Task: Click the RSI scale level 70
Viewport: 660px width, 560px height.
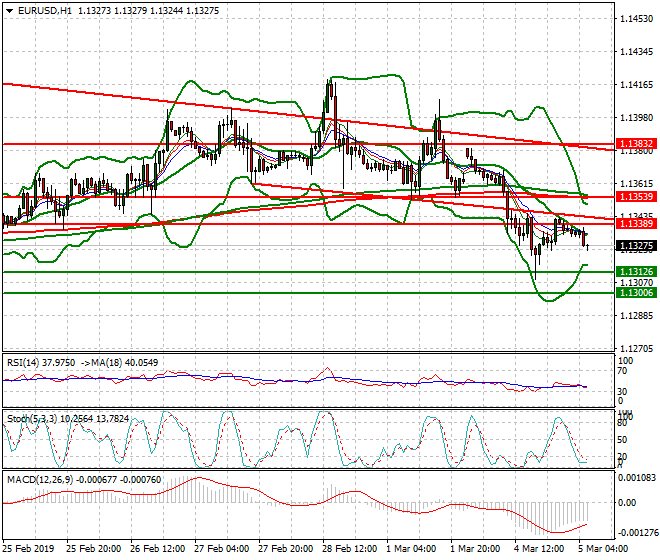Action: [x=623, y=371]
